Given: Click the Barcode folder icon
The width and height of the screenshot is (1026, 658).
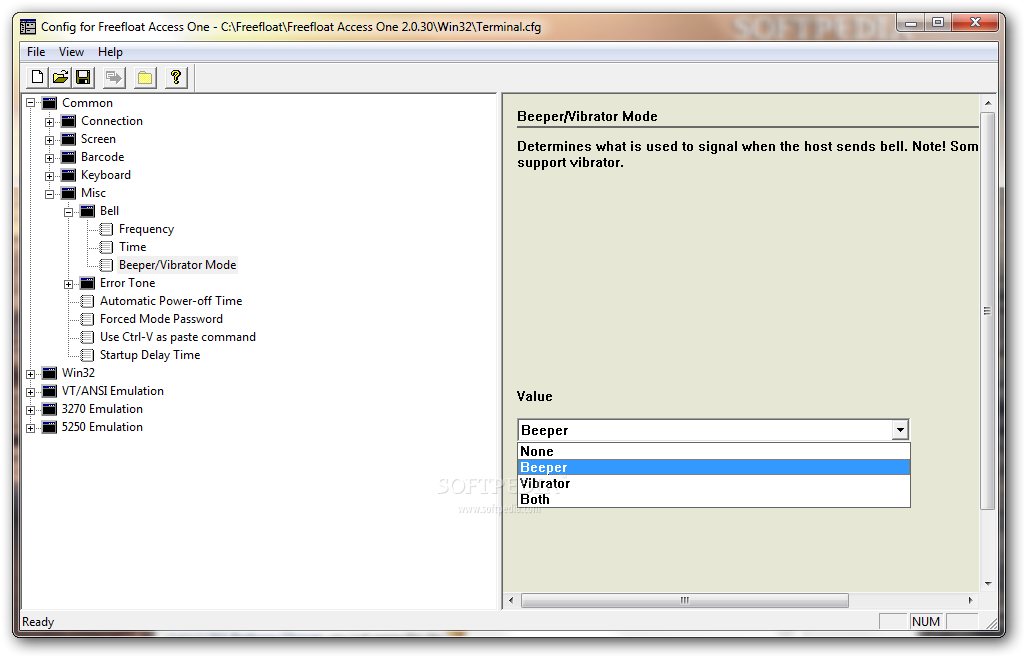Looking at the screenshot, I should point(69,158).
